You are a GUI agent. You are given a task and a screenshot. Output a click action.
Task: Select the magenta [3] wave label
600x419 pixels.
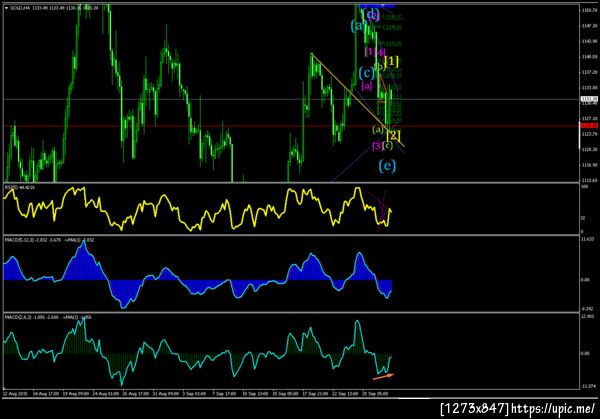click(x=377, y=146)
